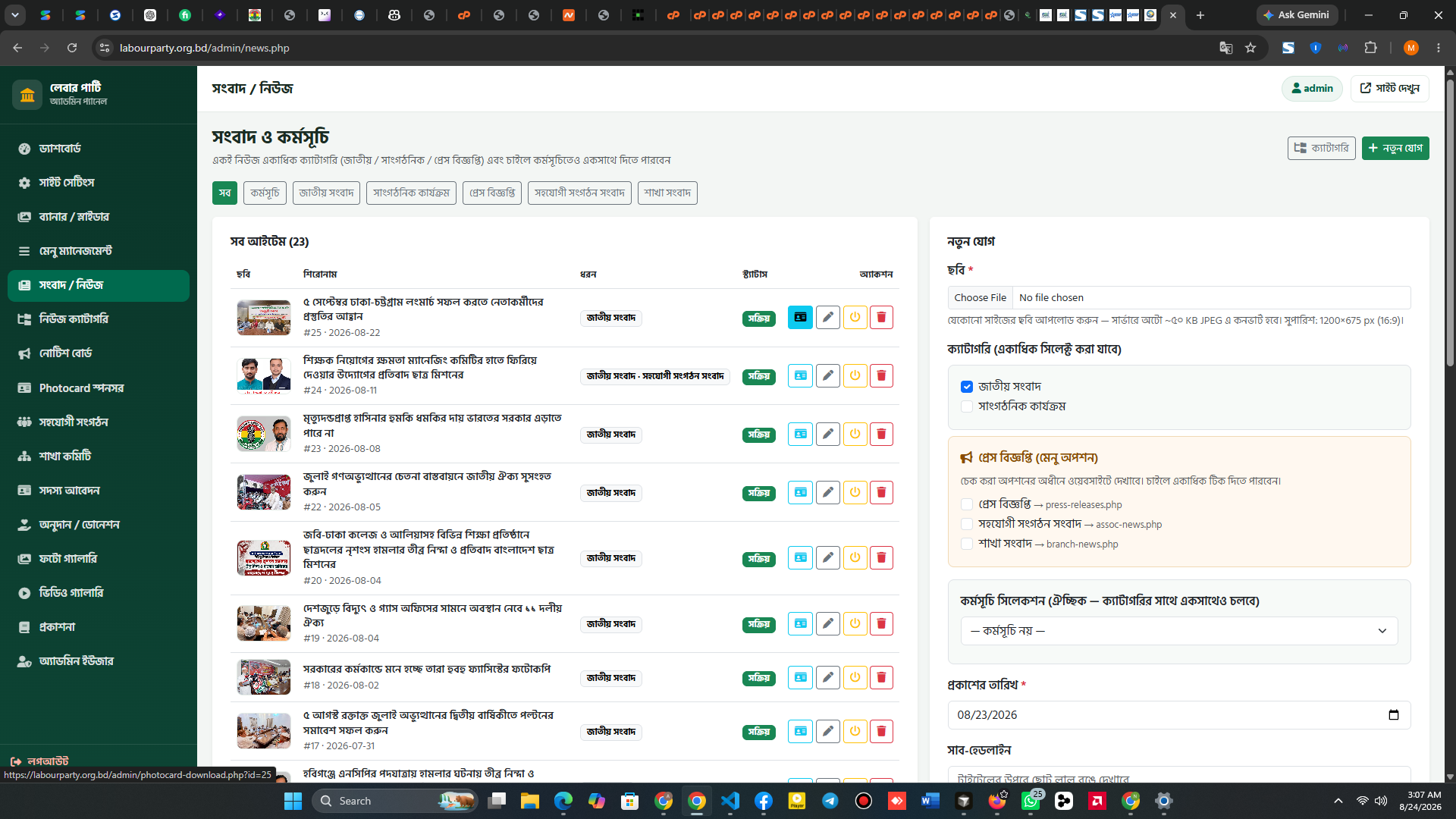Click the নতুন যোগ green button
The height and width of the screenshot is (819, 1456).
tap(1395, 148)
